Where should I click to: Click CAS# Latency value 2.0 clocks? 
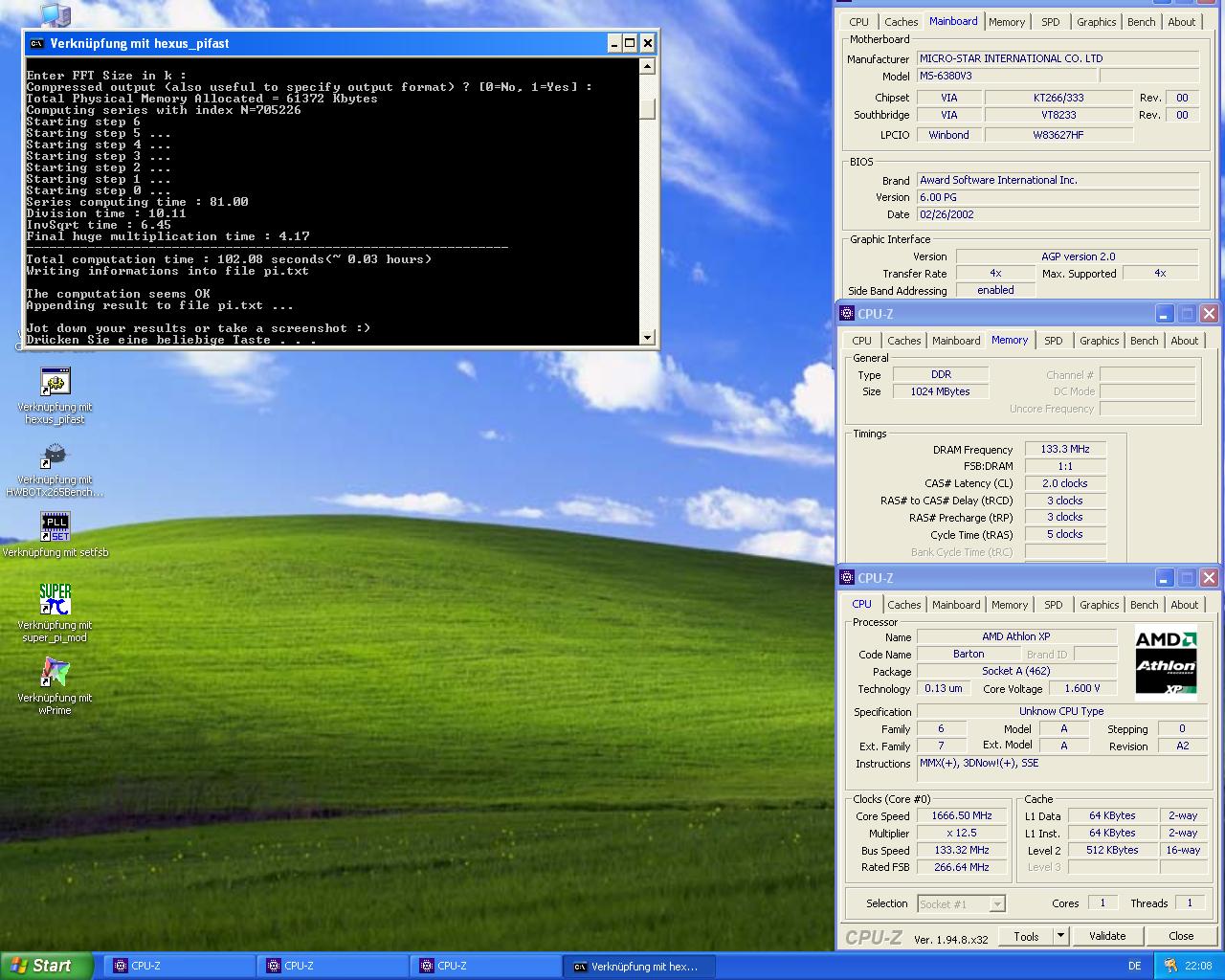[x=1065, y=483]
